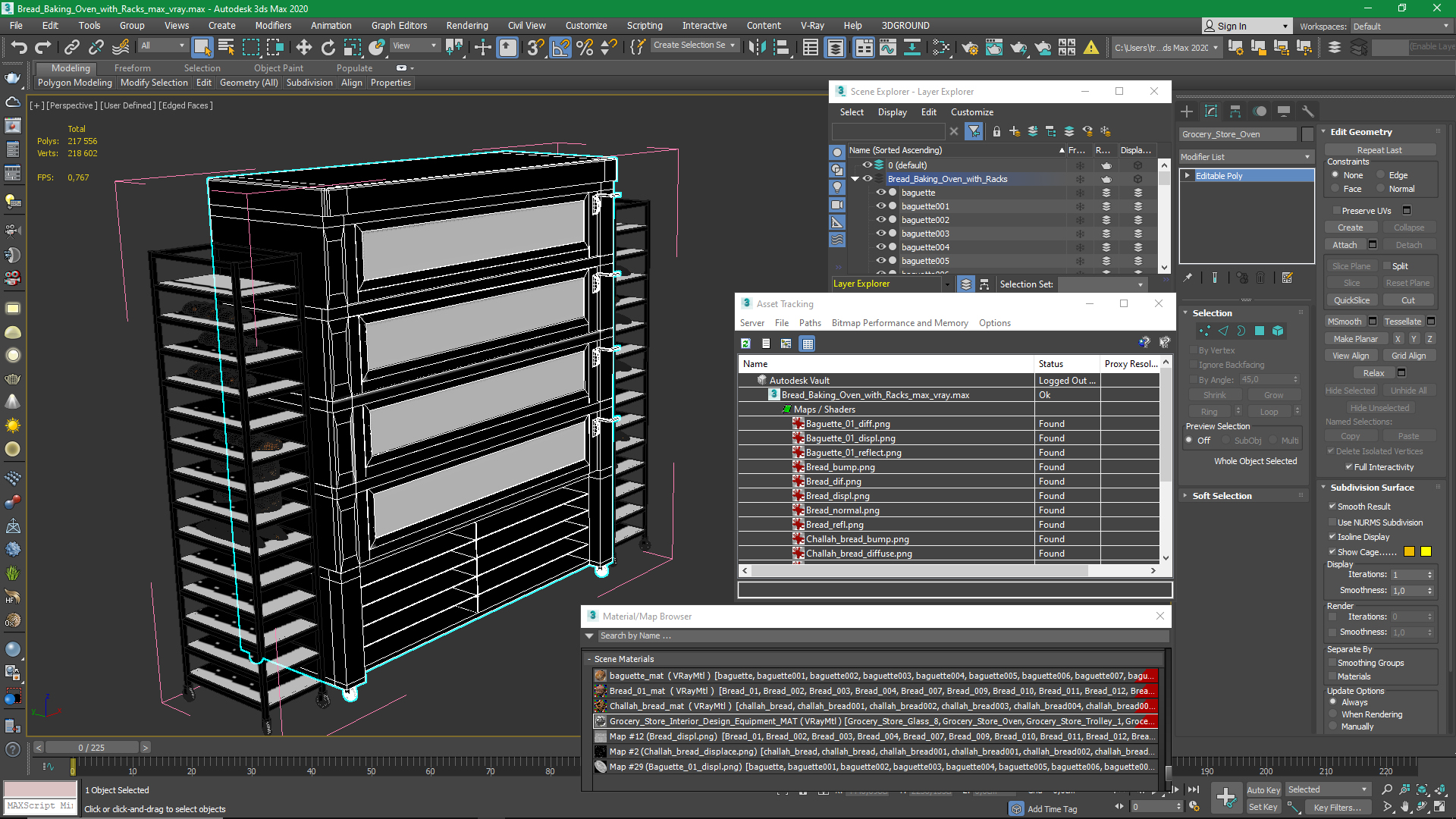
Task: Switch to Utilities command panel wrench
Action: (1308, 111)
